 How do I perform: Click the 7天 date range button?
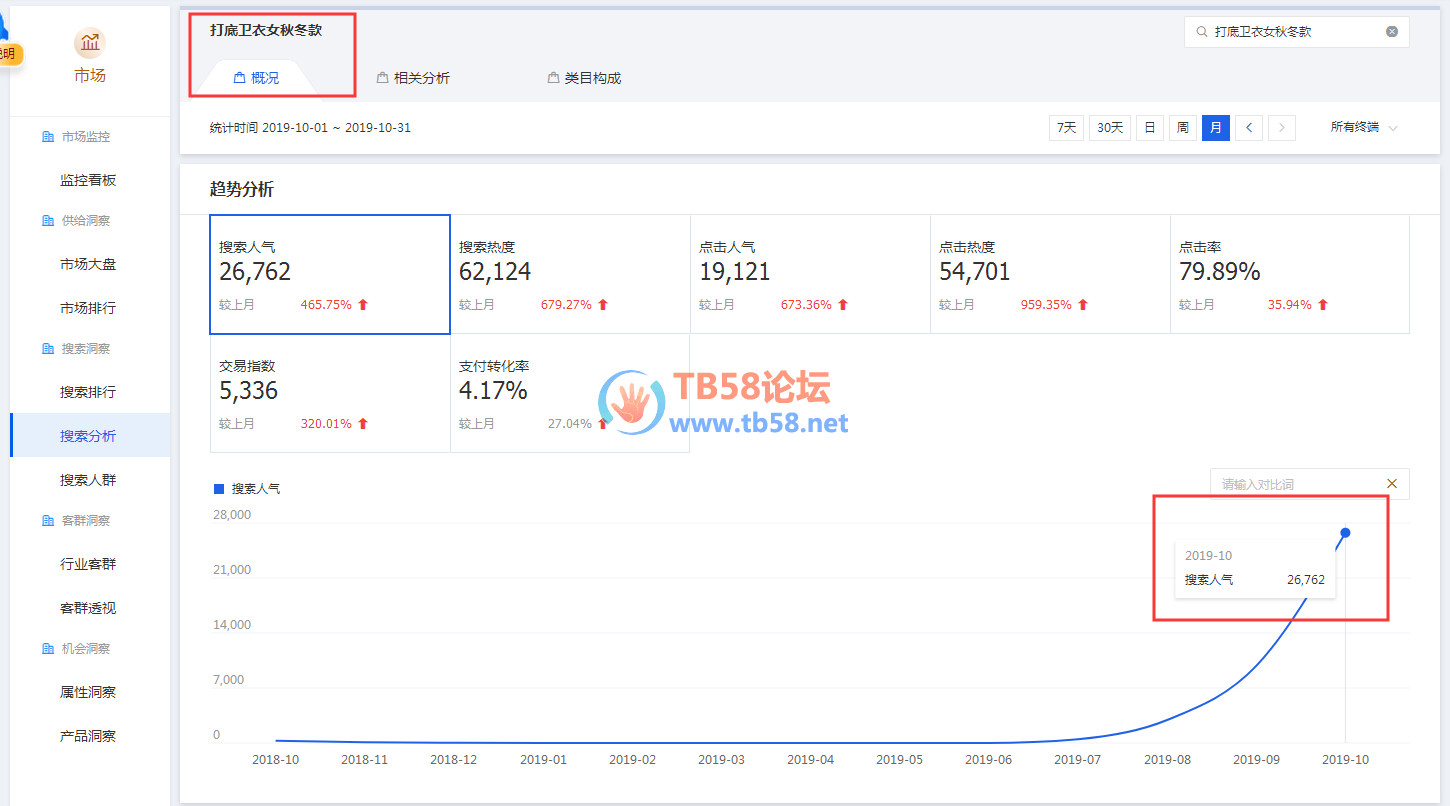click(1066, 128)
